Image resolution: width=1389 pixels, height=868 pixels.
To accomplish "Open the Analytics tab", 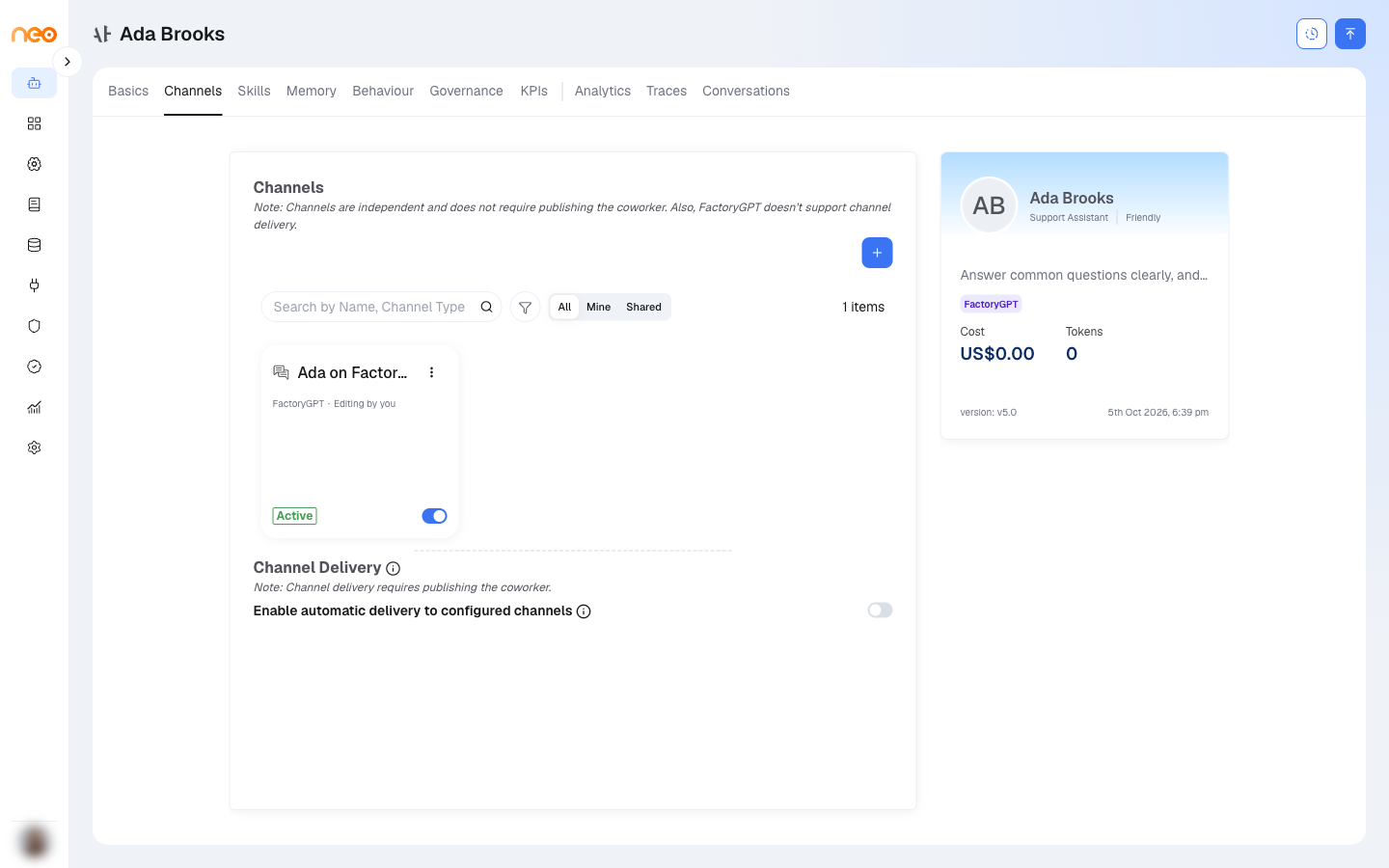I will (603, 91).
